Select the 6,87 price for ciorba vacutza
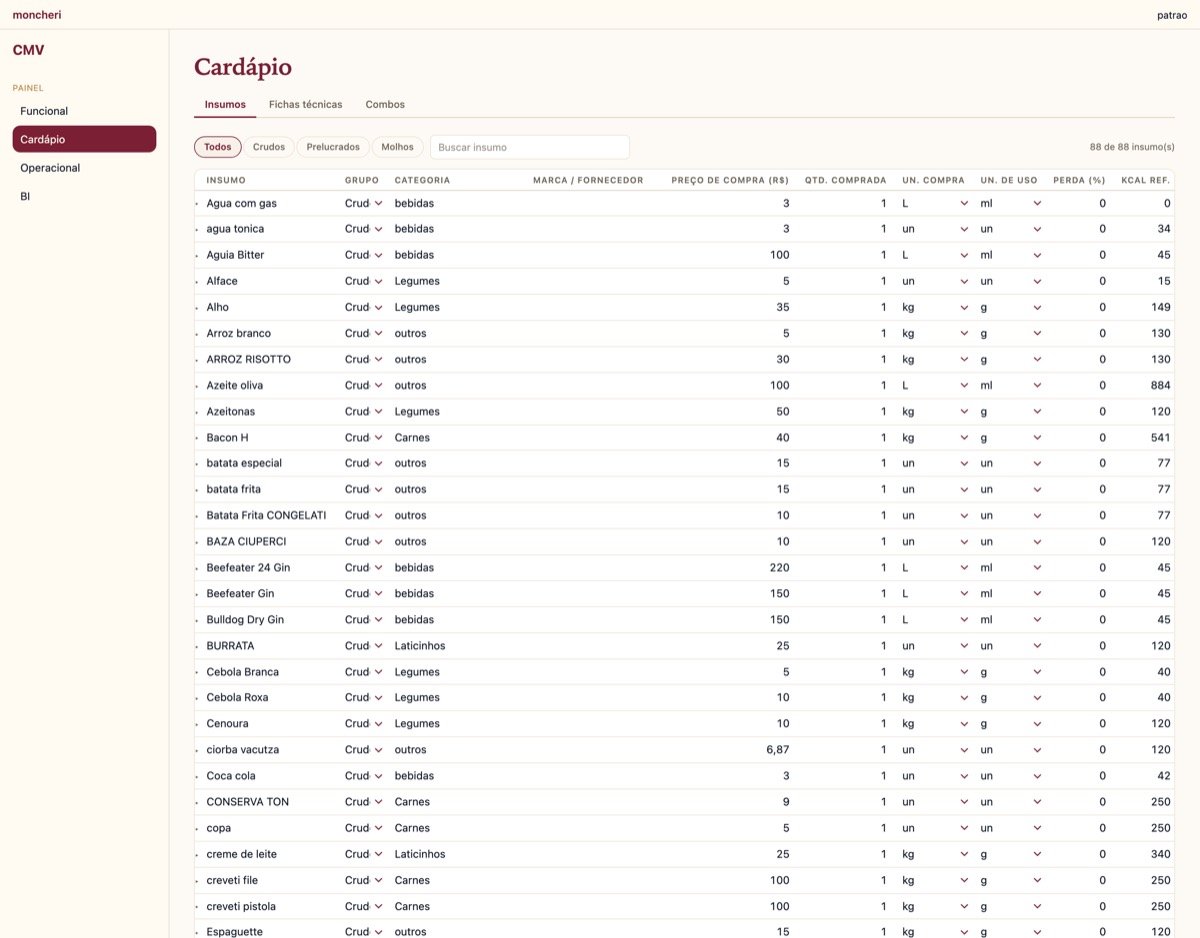The height and width of the screenshot is (938, 1200). (777, 750)
